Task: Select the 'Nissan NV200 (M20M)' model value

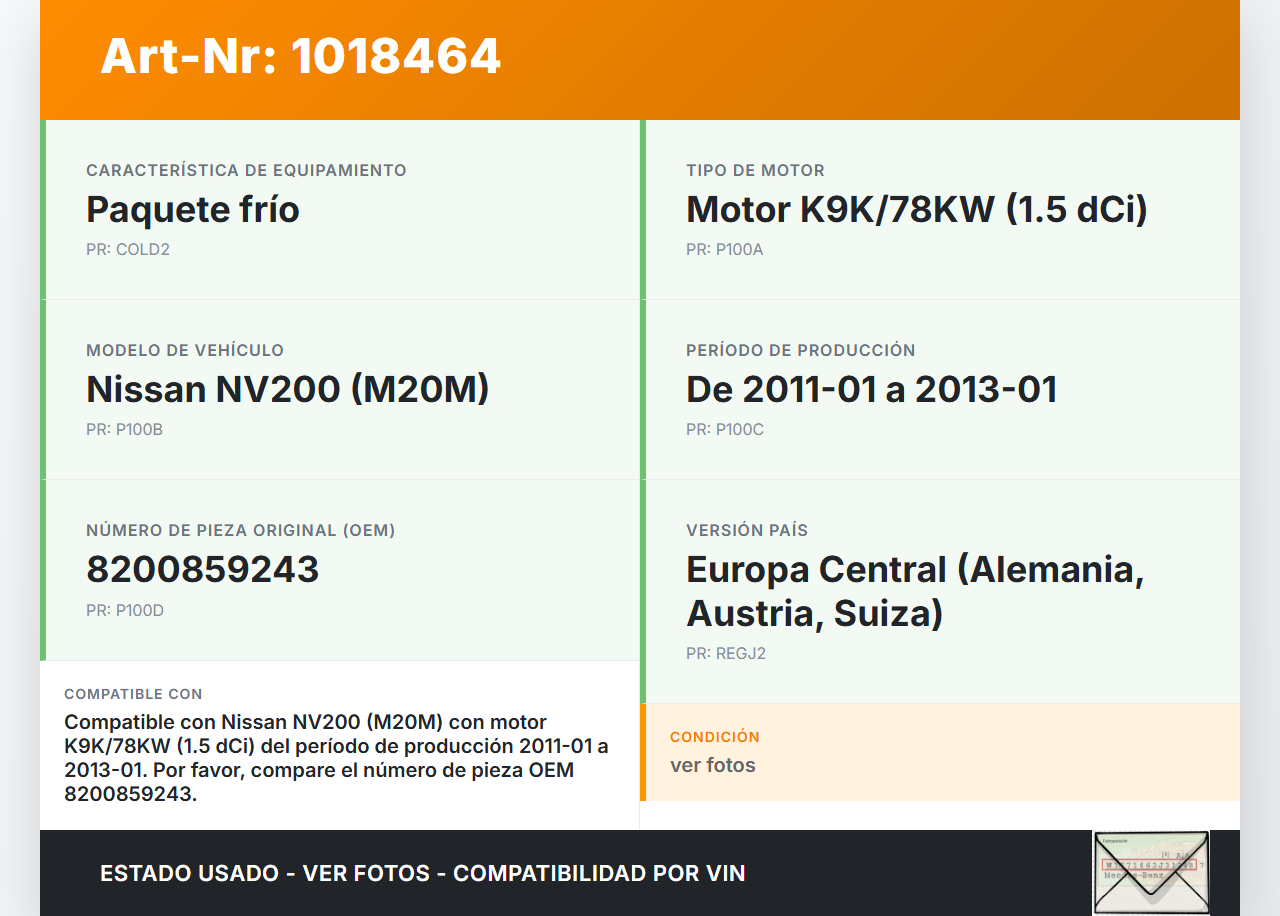Action: pos(287,390)
